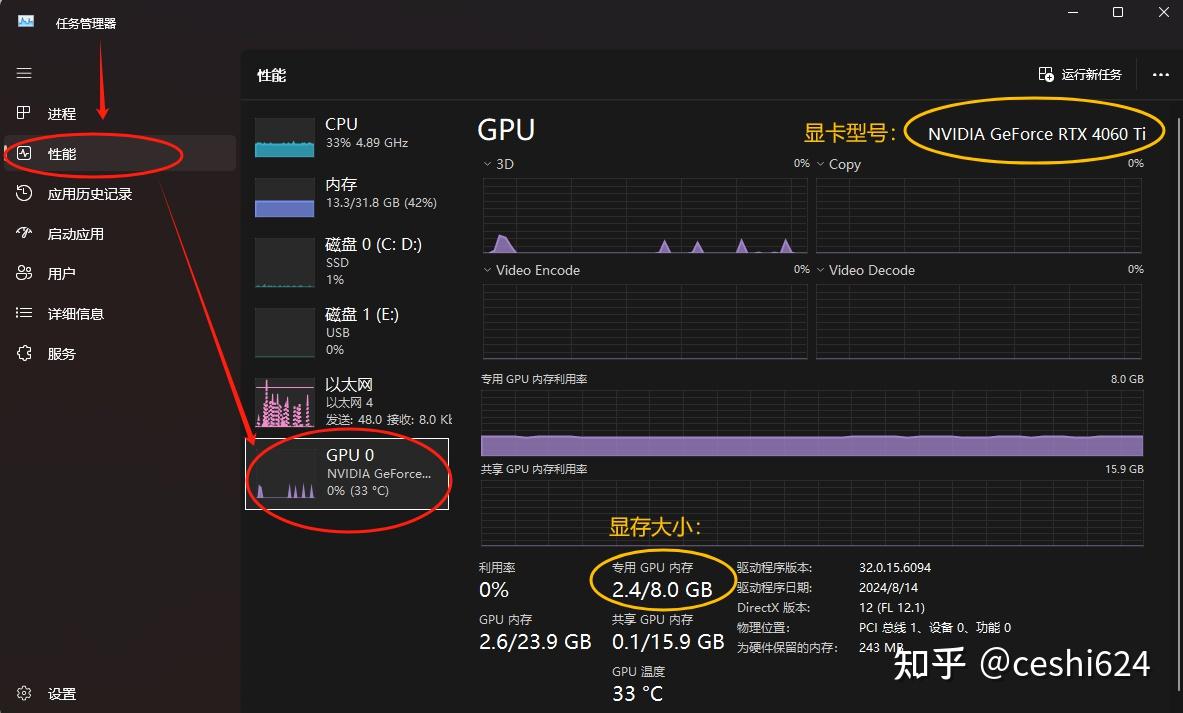Click the 2.4/8.0 GB dedicated memory value
The image size is (1183, 713).
pyautogui.click(x=662, y=590)
